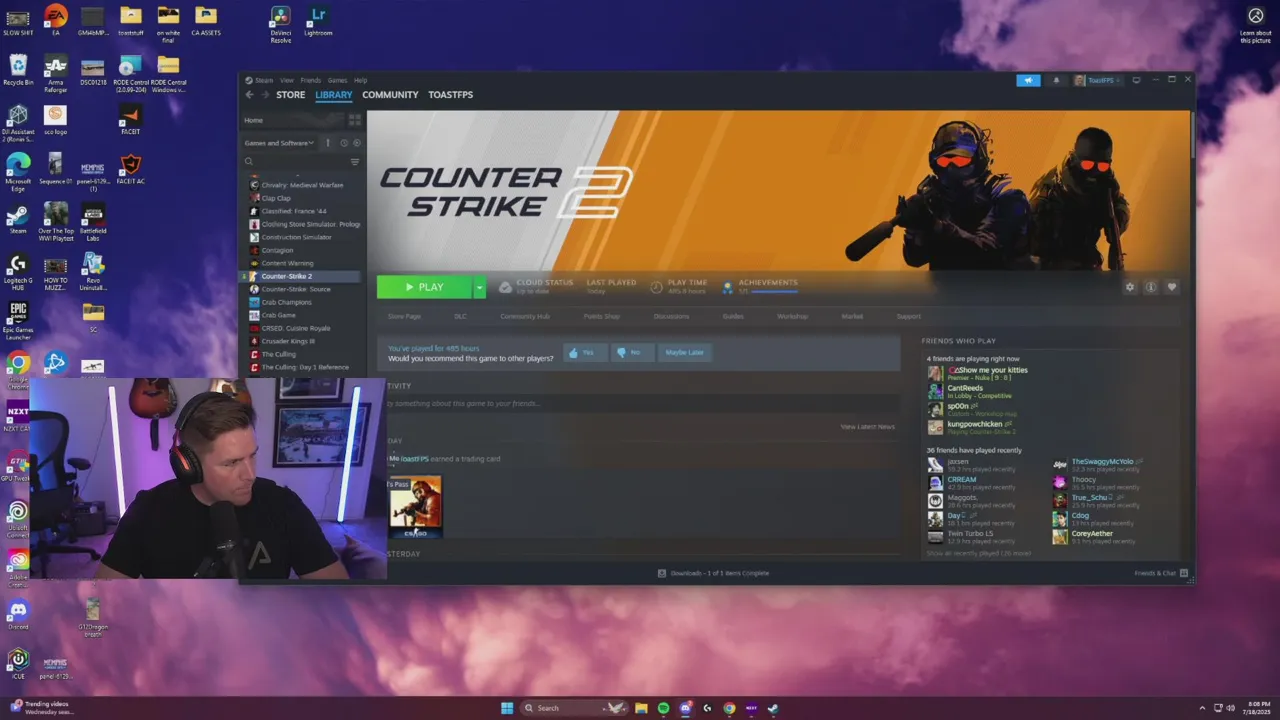Open game settings gear icon

1130,287
